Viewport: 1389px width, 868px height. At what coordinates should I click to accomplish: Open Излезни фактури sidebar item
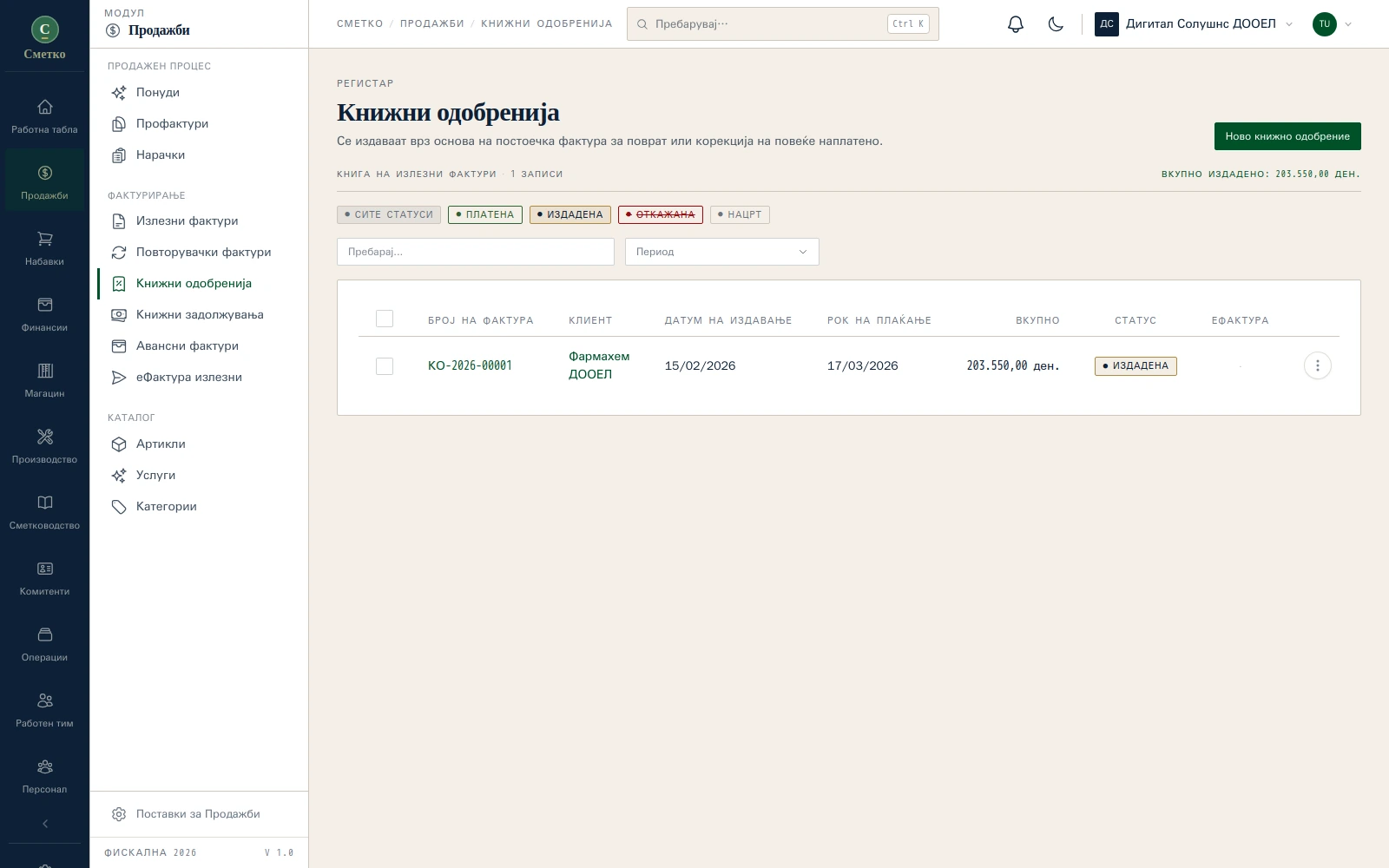tap(187, 220)
